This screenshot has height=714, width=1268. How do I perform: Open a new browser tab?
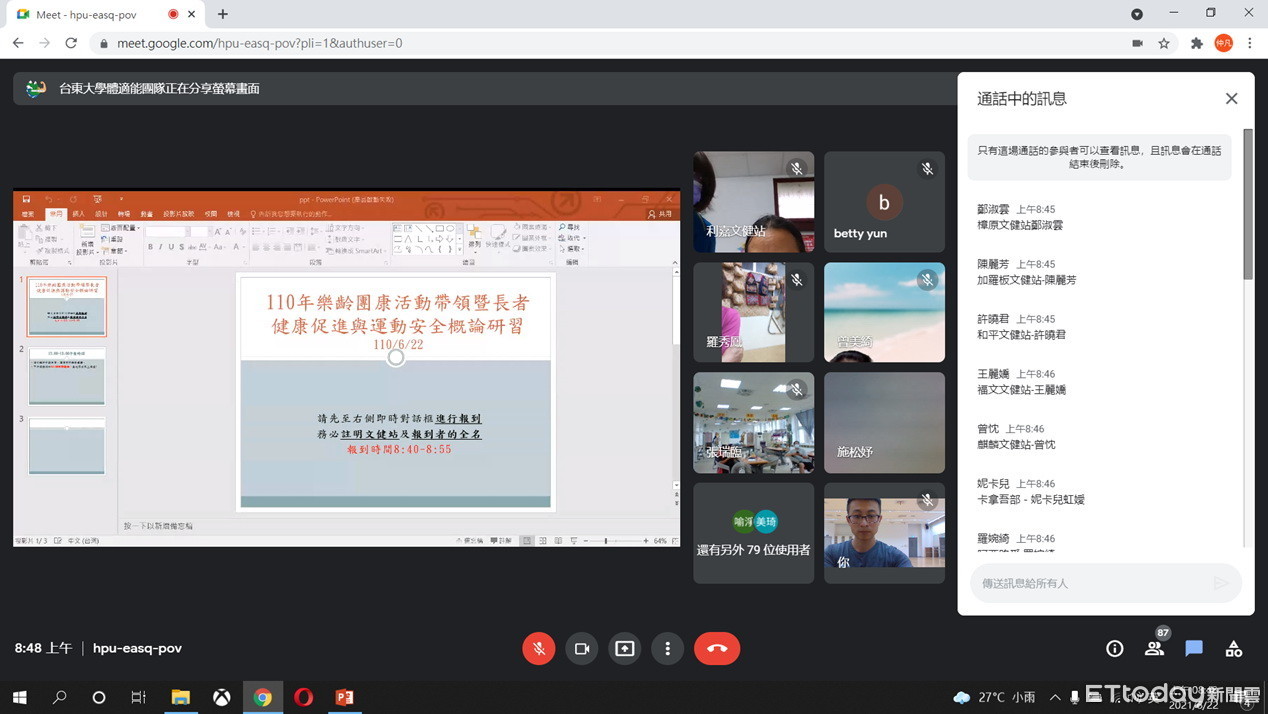[x=223, y=15]
